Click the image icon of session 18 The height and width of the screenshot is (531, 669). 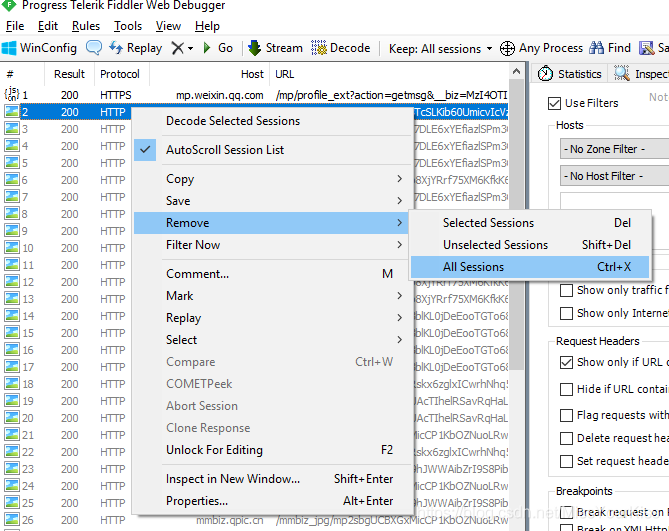(x=12, y=383)
